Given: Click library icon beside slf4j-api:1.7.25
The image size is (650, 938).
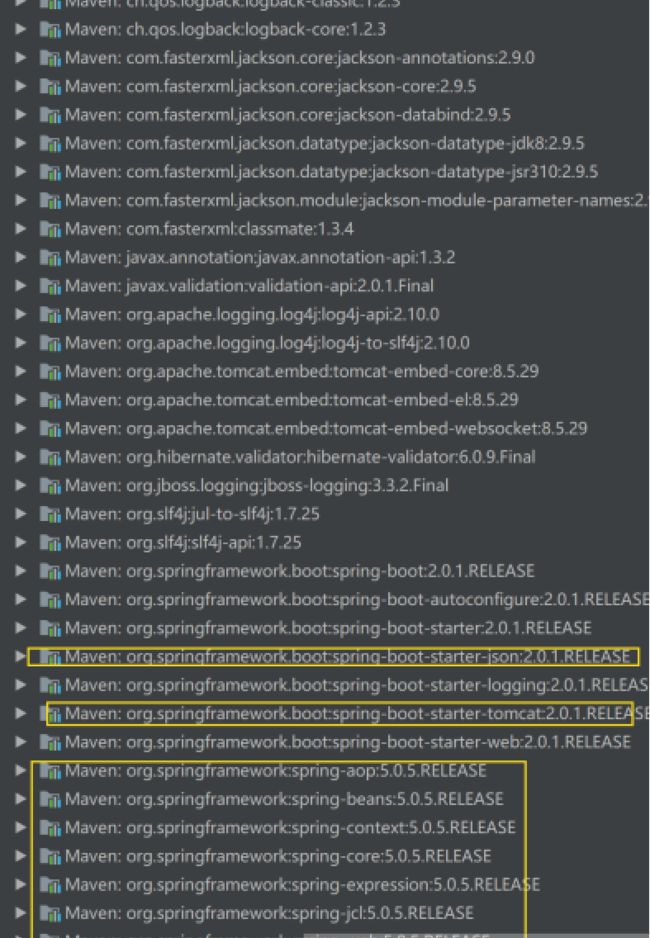Looking at the screenshot, I should tap(50, 543).
